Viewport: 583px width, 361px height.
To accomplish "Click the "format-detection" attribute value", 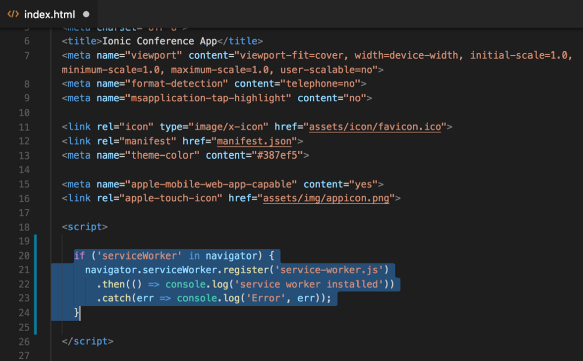I will coord(177,84).
